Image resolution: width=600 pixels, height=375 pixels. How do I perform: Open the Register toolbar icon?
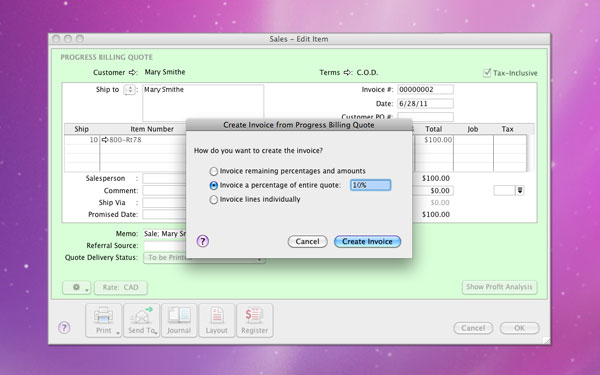pyautogui.click(x=254, y=321)
